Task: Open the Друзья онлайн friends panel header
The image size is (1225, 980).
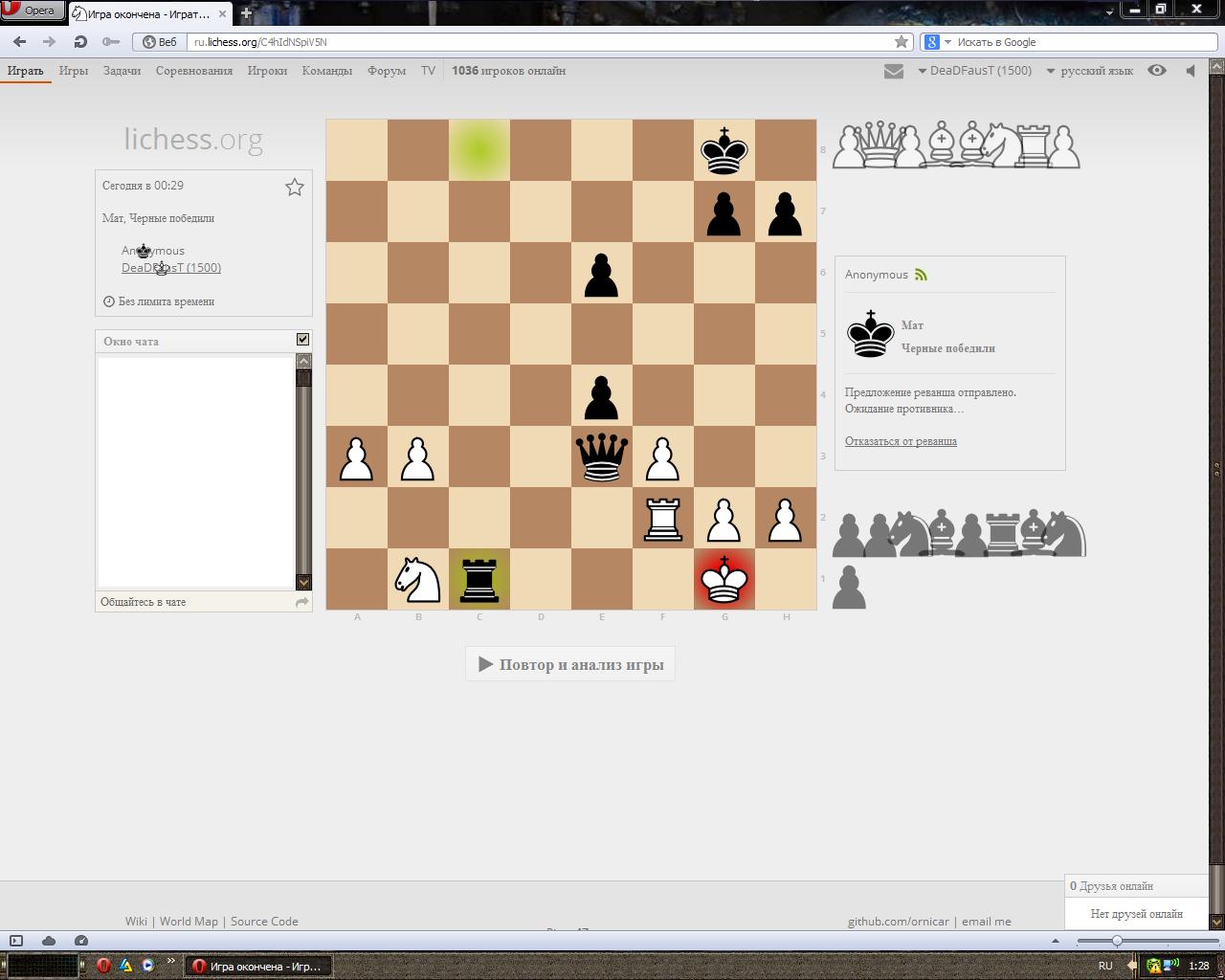Action: [x=1136, y=886]
